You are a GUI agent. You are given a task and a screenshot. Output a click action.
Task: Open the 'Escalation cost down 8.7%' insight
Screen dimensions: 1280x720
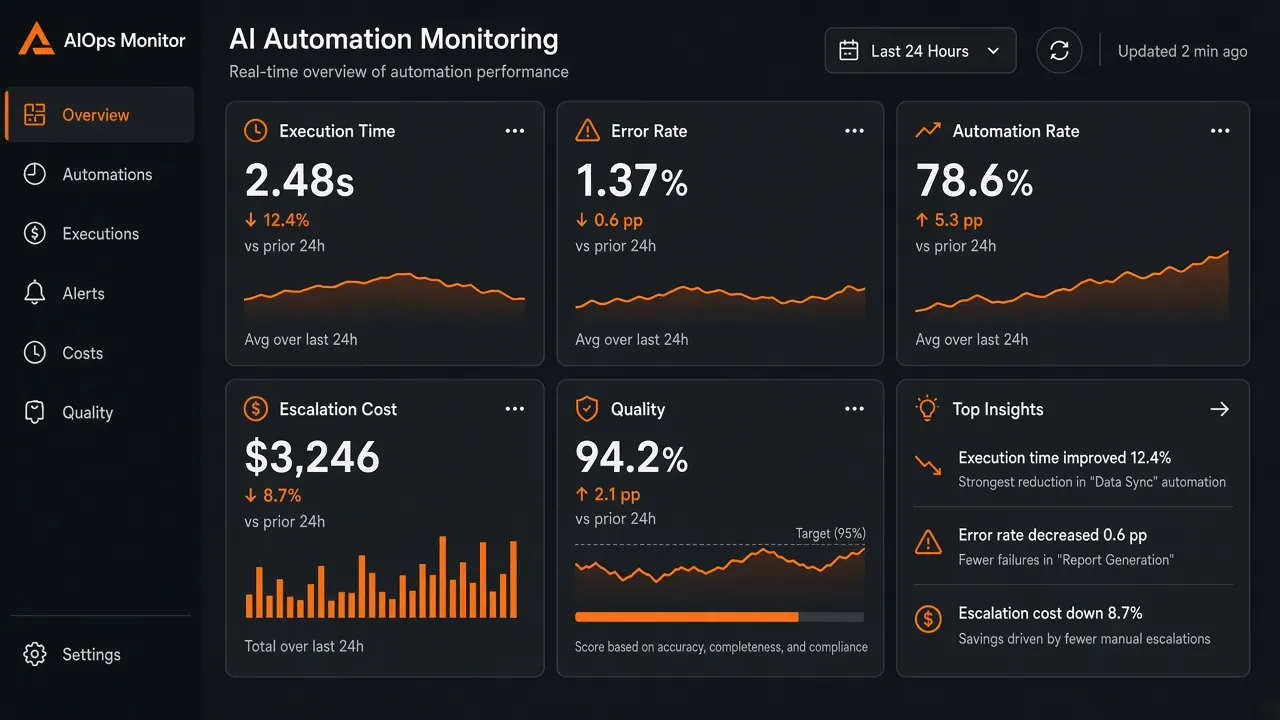point(1073,625)
